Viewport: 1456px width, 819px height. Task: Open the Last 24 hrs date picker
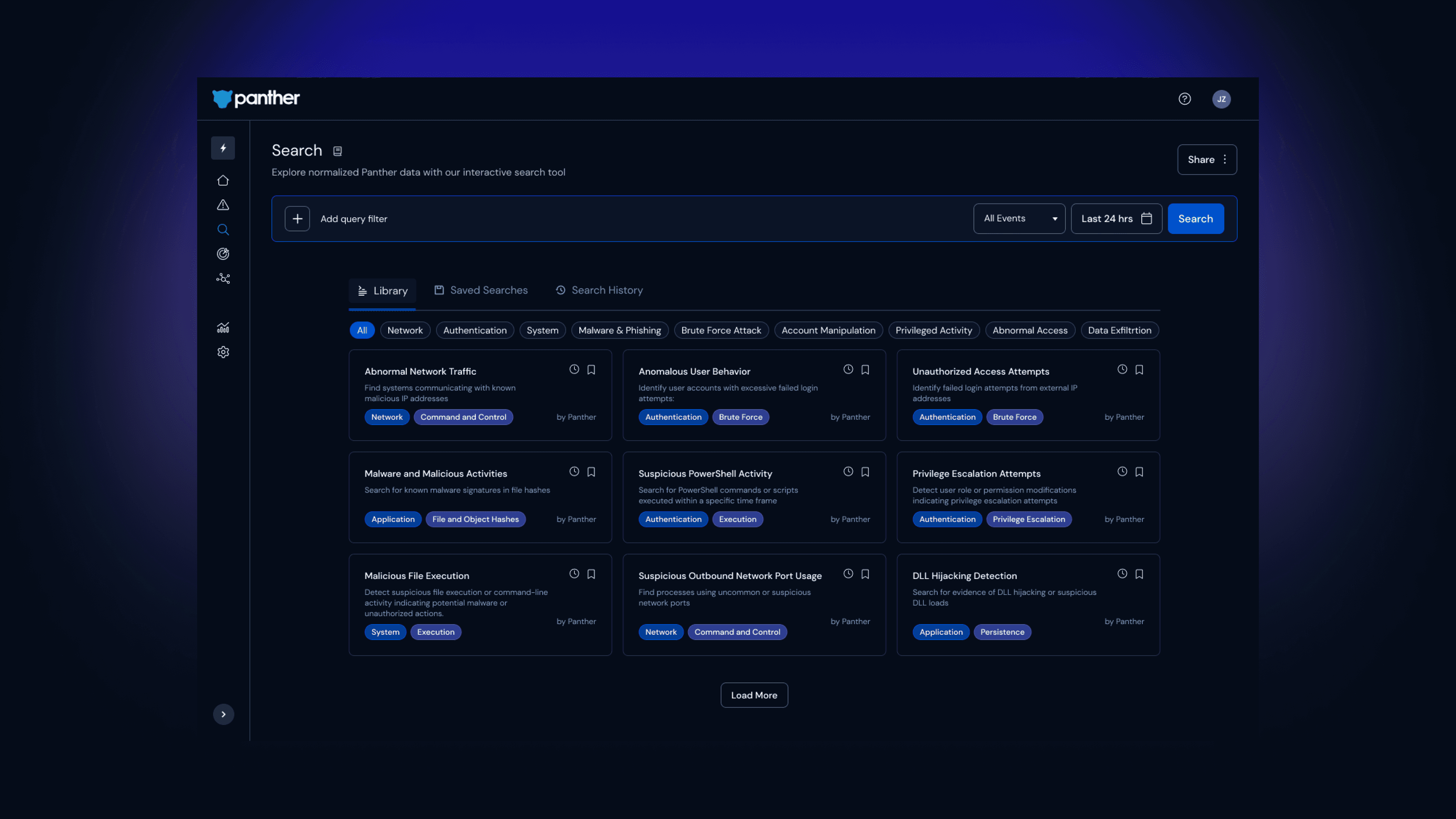point(1116,219)
